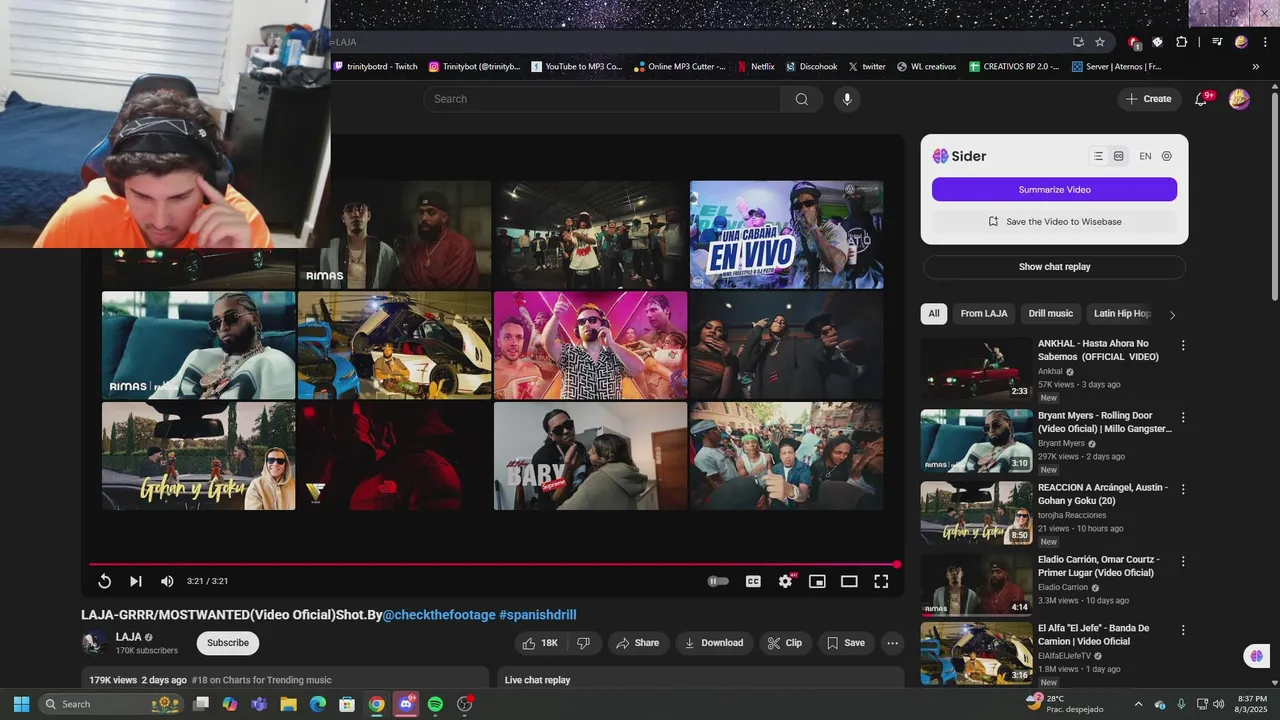Replay the video with the replay button
Viewport: 1280px width, 720px height.
(104, 581)
